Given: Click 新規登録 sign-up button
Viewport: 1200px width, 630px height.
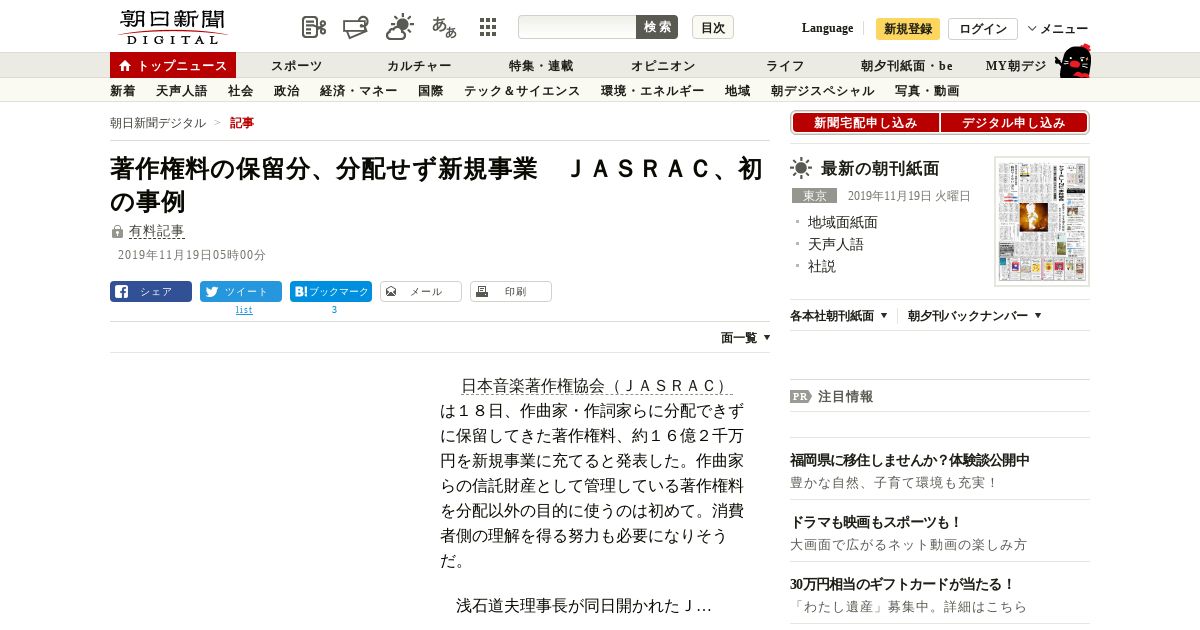Looking at the screenshot, I should tap(908, 29).
